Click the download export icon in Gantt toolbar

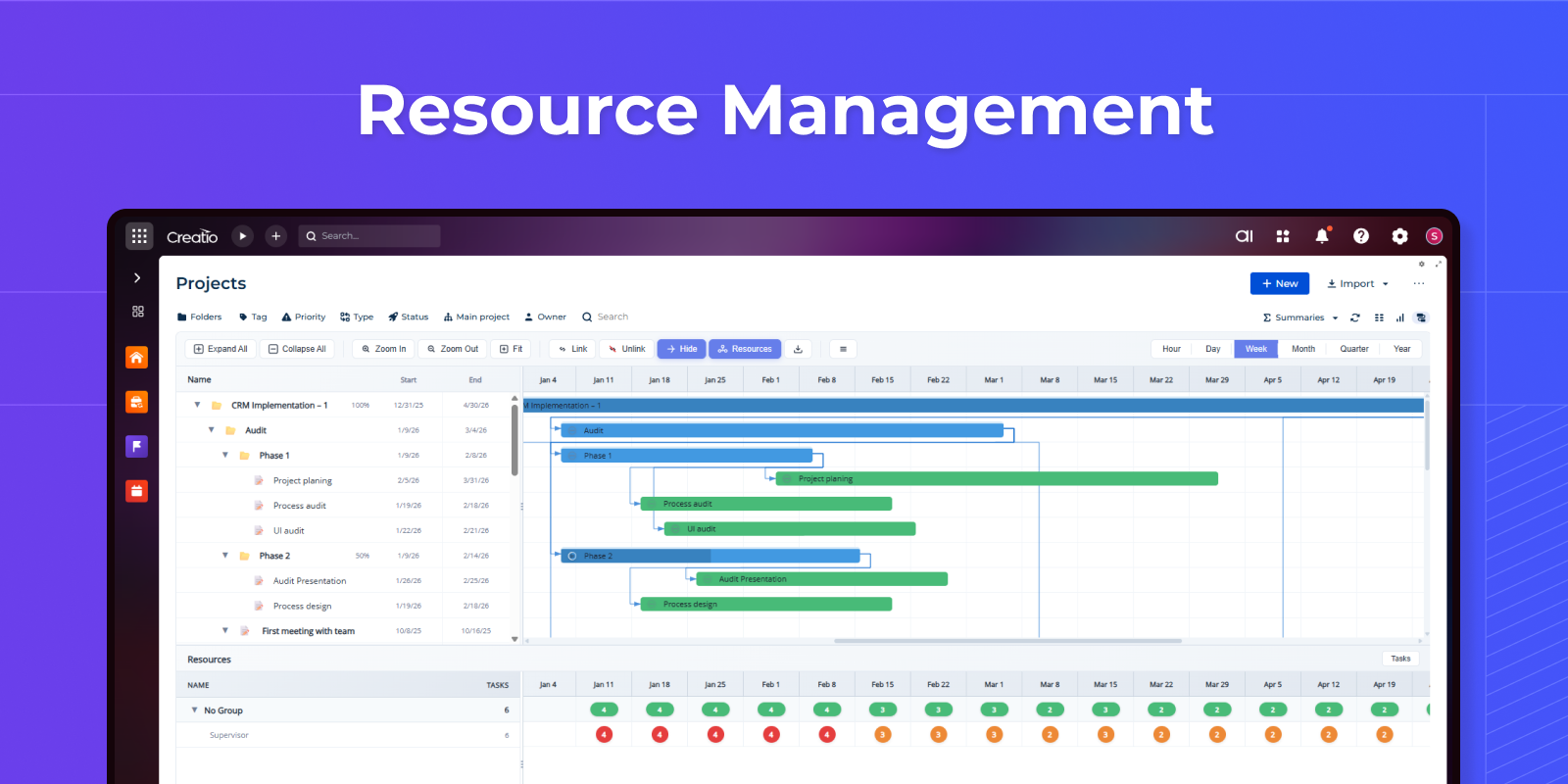pos(798,349)
